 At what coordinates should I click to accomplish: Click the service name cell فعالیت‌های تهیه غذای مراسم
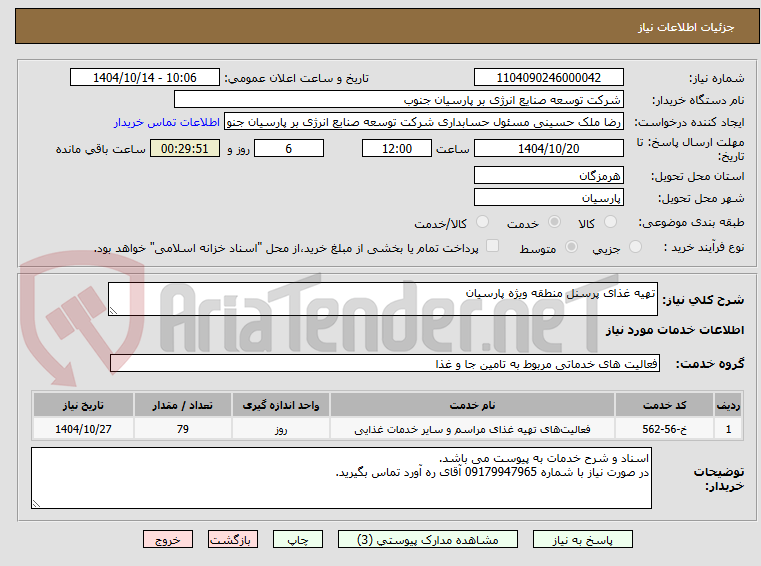(472, 429)
